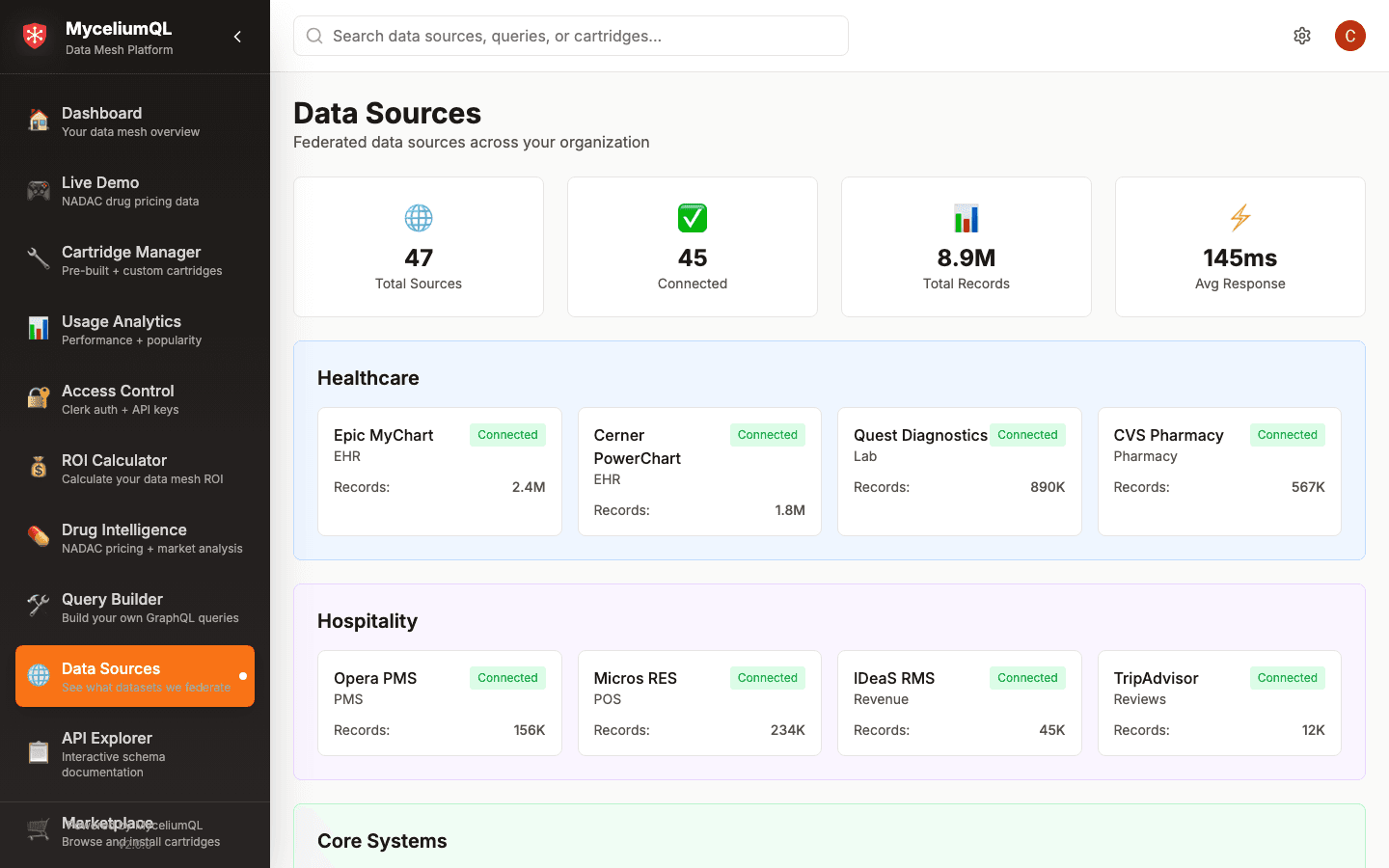Click the API Explorer clipboard icon
The height and width of the screenshot is (868, 1389).
39,753
